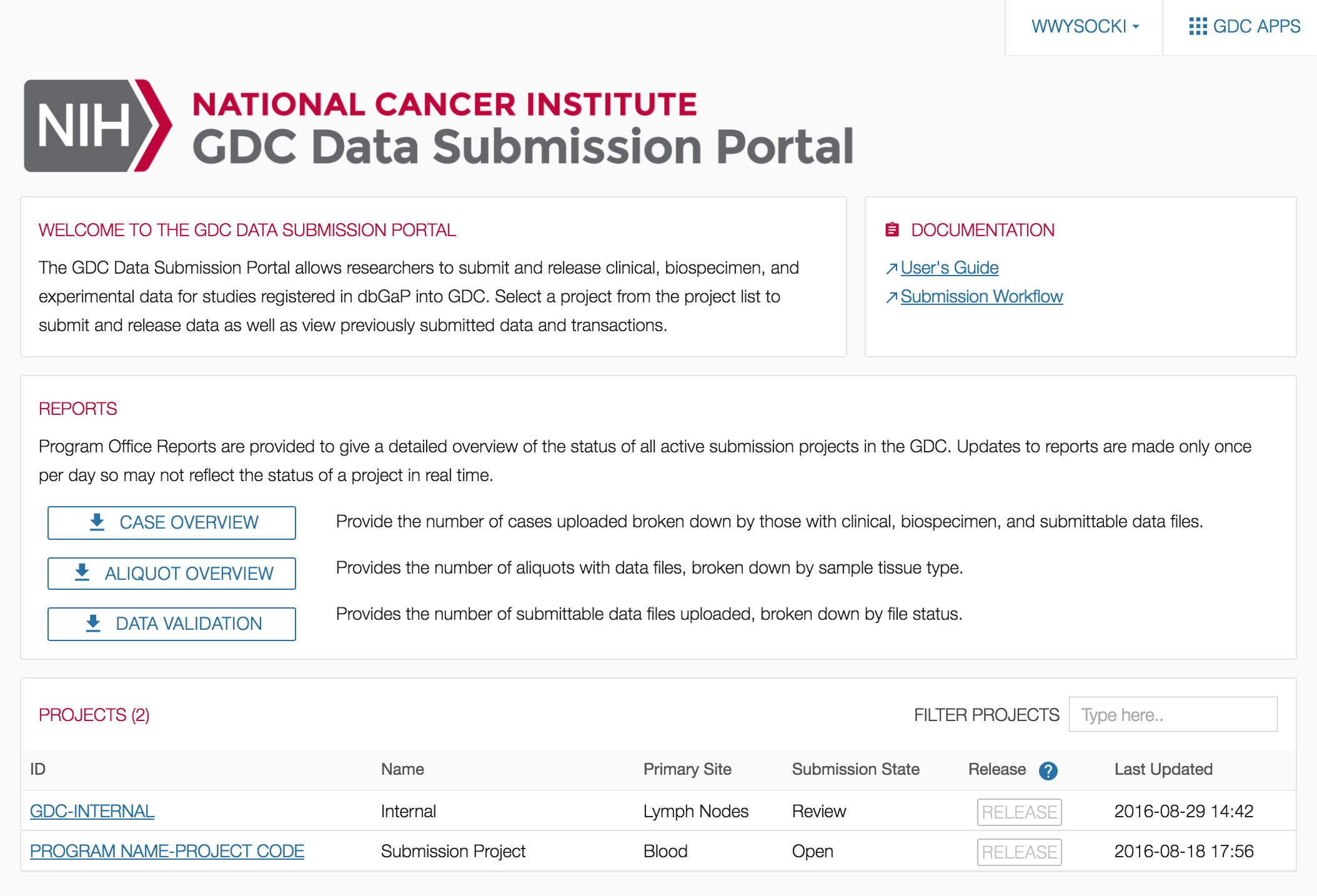Click the Last Updated column header
The image size is (1317, 896).
click(1163, 769)
